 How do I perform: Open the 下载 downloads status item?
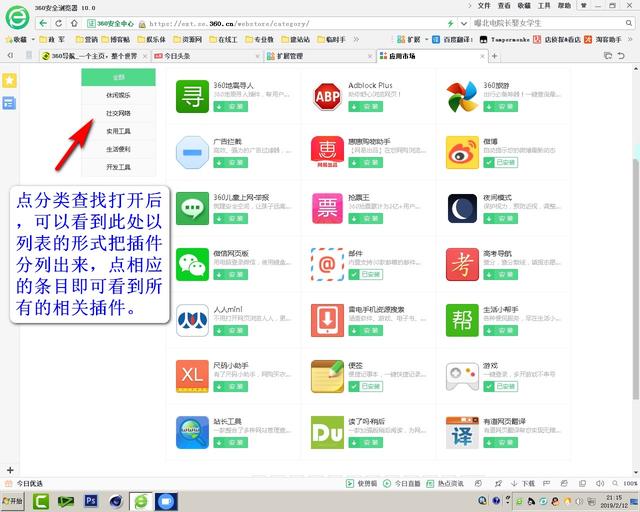pos(524,483)
